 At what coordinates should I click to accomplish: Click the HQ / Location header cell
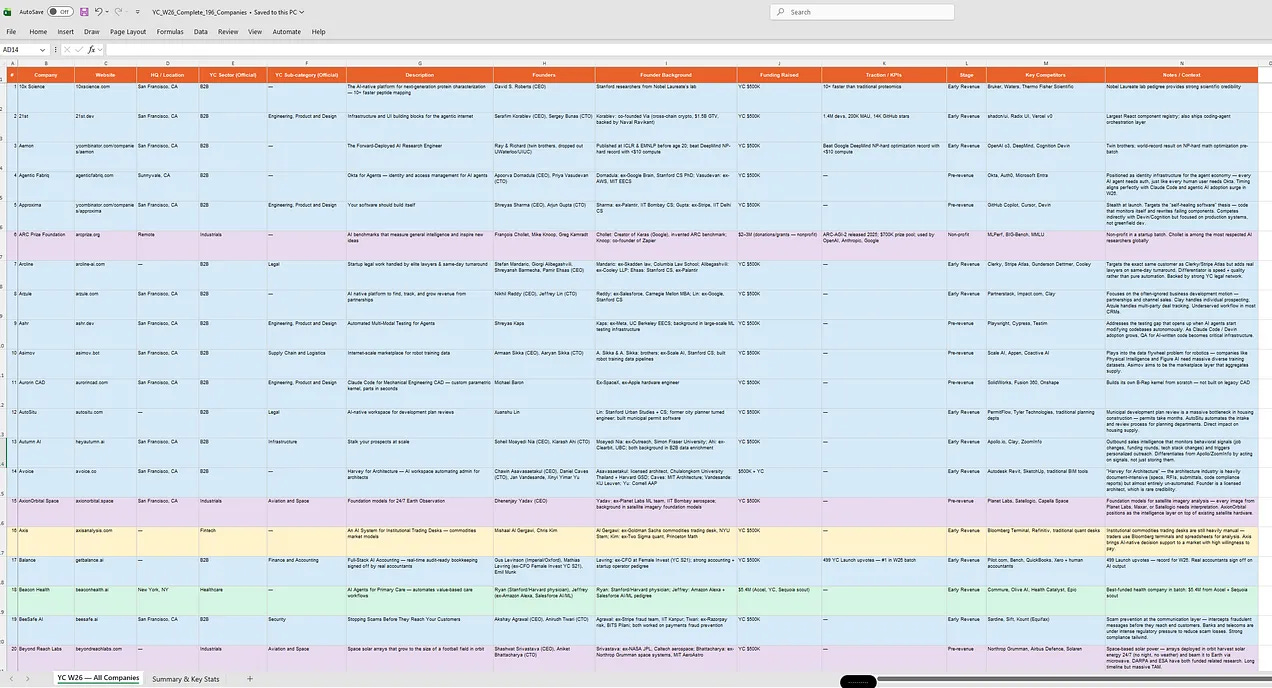click(x=167, y=75)
